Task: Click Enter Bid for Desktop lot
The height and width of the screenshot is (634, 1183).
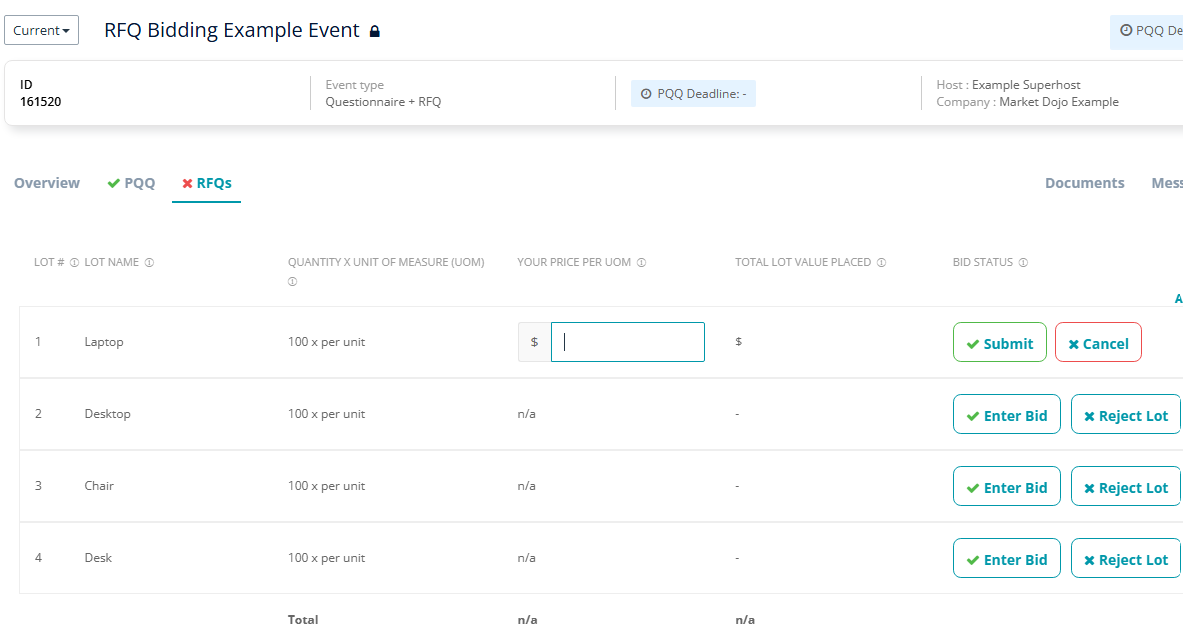Action: click(x=1006, y=414)
